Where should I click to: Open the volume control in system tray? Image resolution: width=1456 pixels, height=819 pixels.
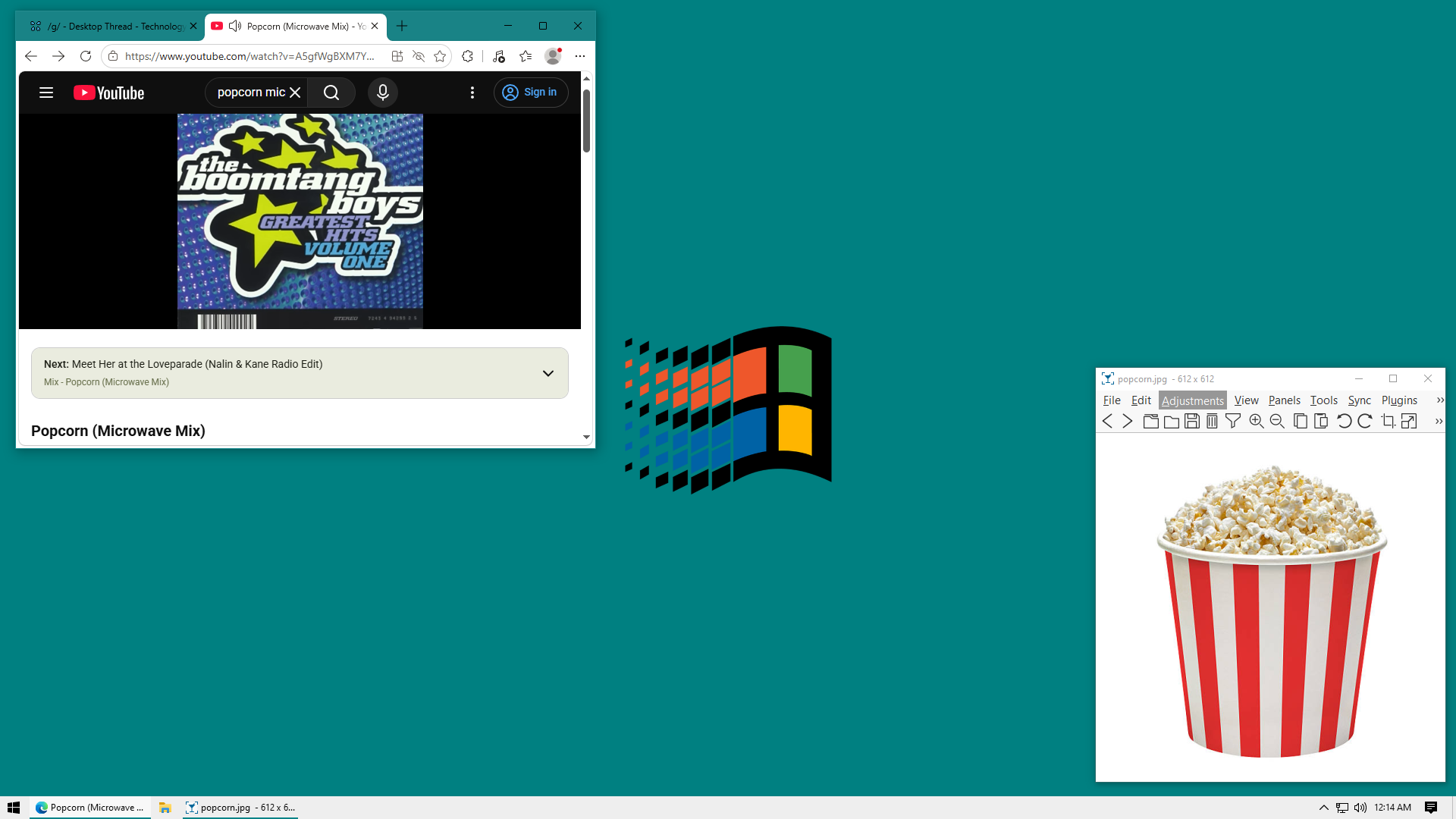pos(1360,808)
